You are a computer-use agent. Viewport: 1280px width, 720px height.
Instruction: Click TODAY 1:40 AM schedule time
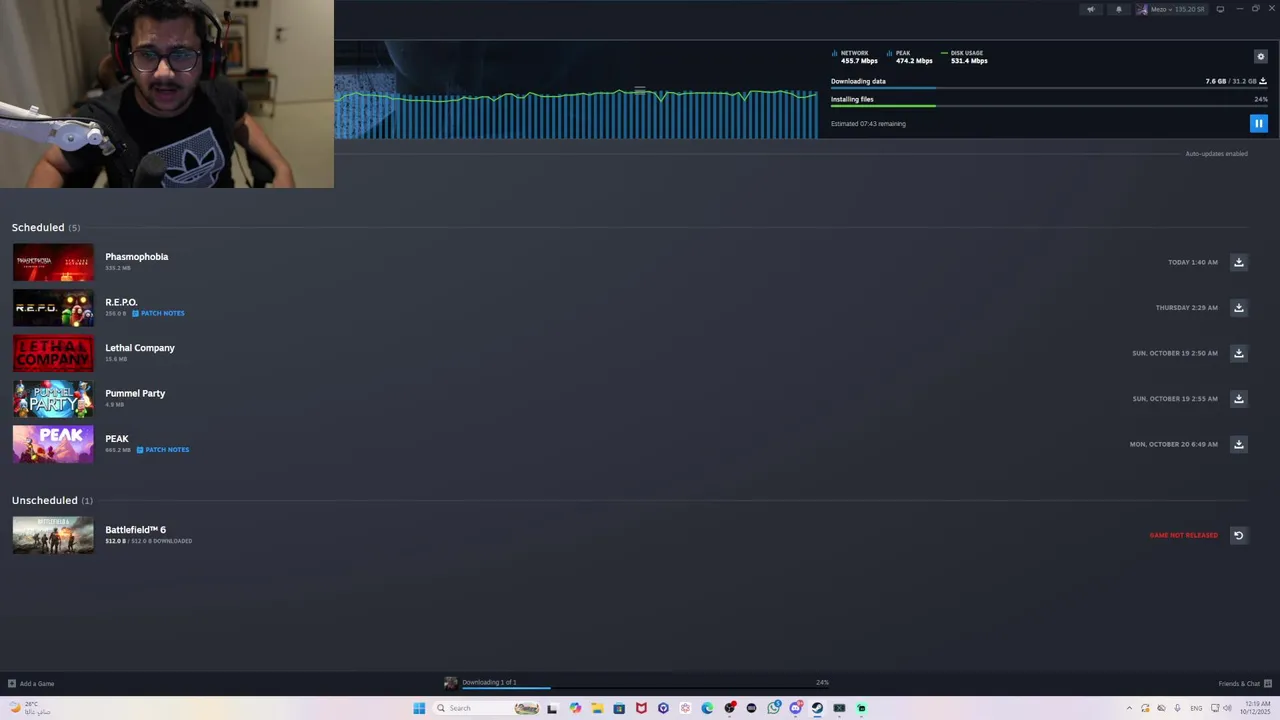click(x=1193, y=262)
